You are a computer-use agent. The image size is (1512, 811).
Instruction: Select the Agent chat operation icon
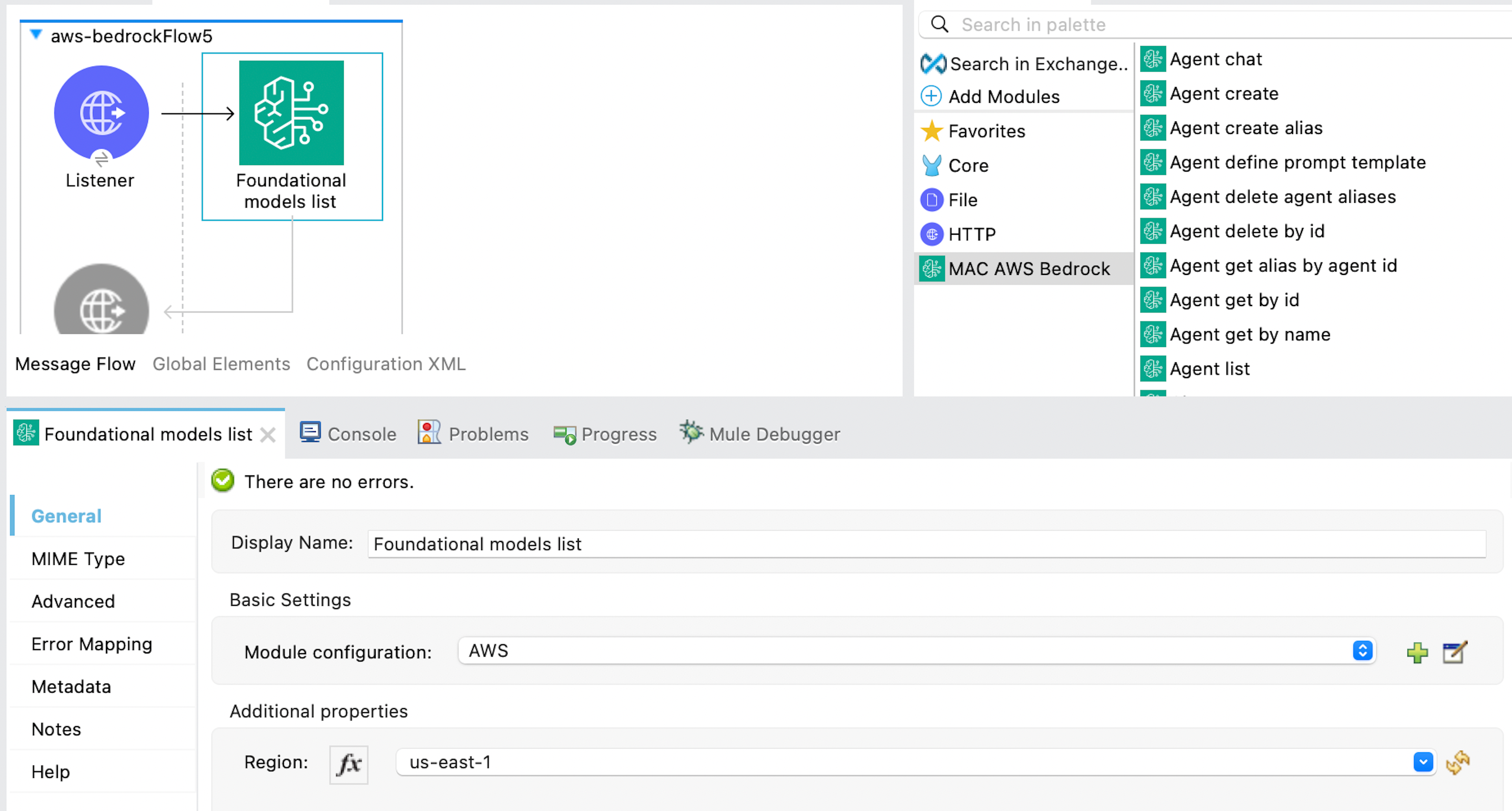point(1153,59)
